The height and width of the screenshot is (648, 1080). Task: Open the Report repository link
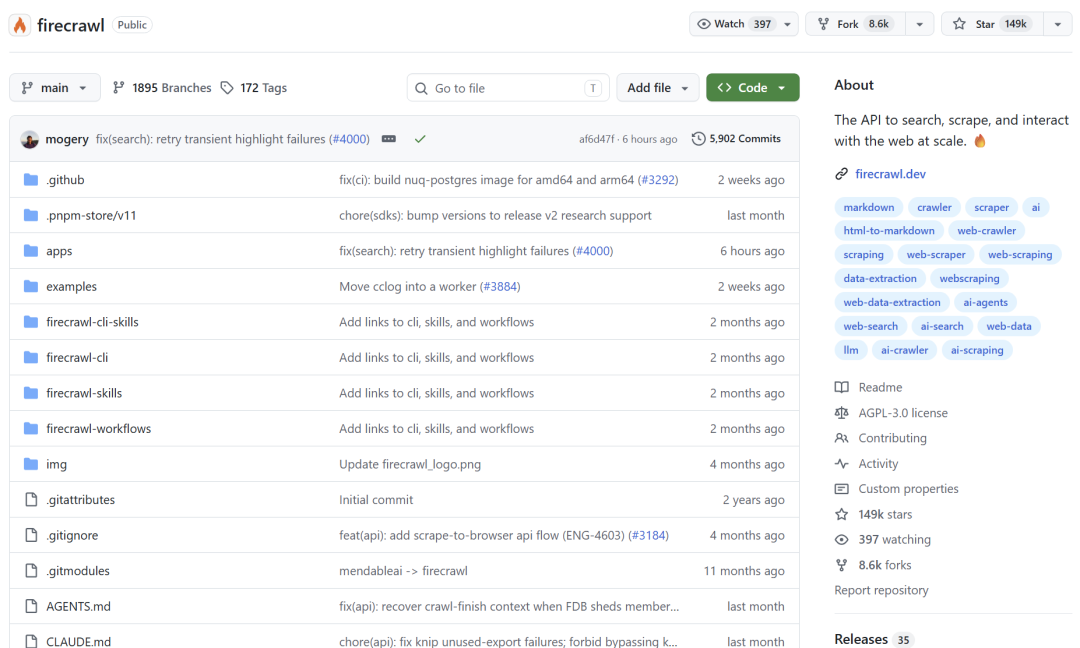(x=881, y=590)
